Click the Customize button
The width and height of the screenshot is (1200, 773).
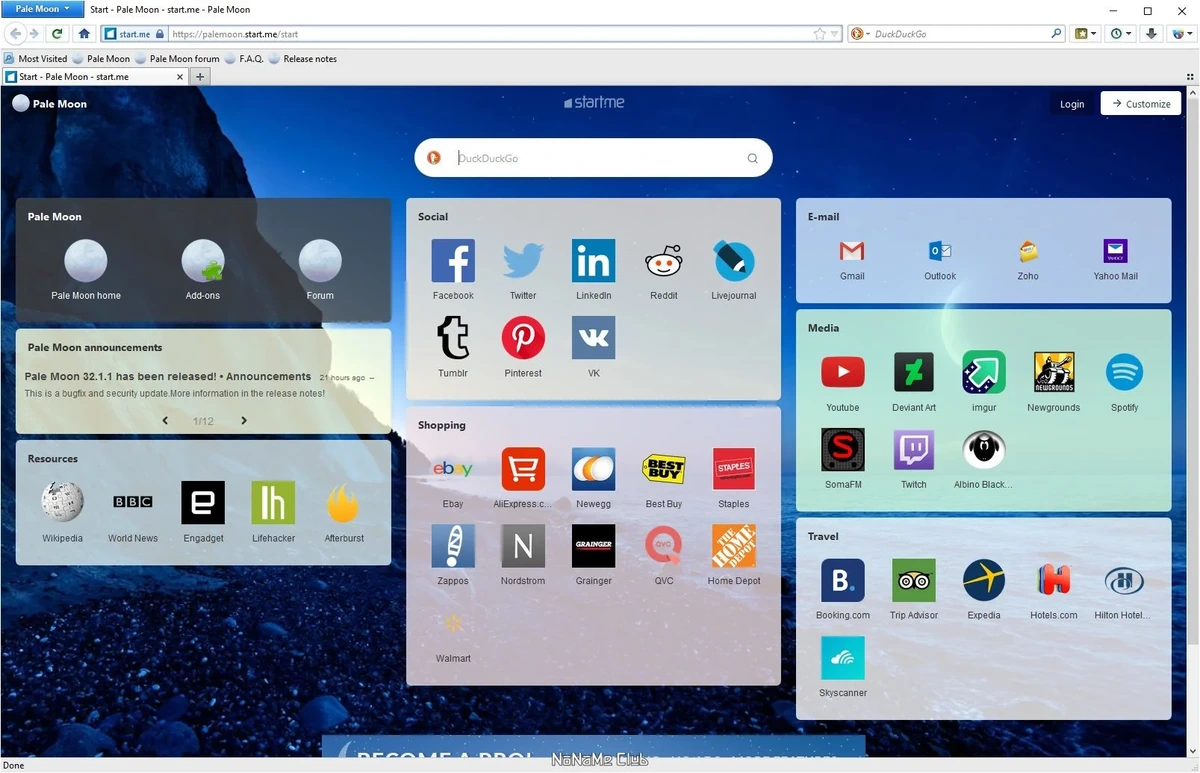tap(1141, 104)
